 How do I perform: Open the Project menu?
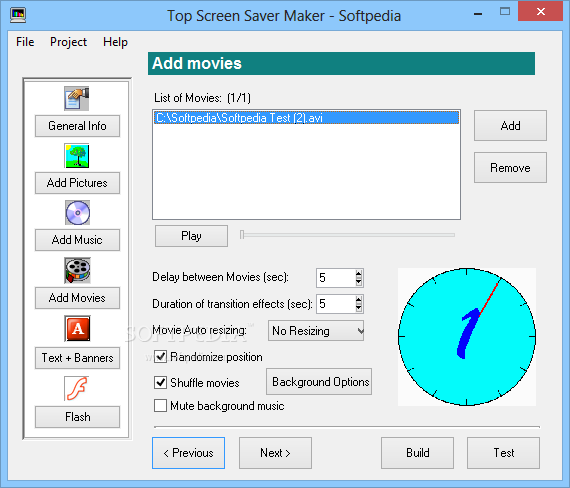tap(68, 42)
